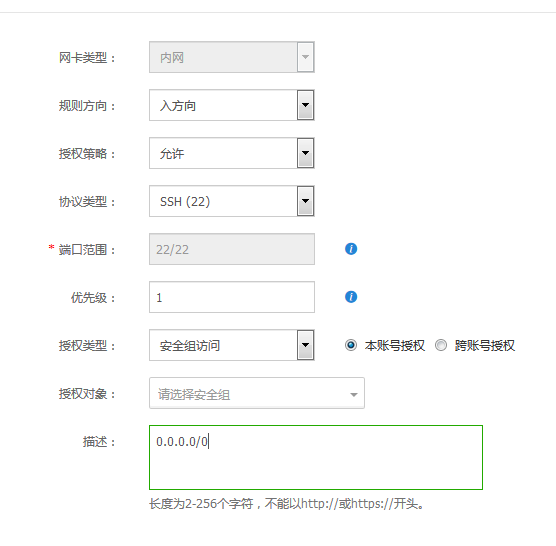The height and width of the screenshot is (546, 556).
Task: Open the 规则方向 dropdown showing 入方向
Action: [x=232, y=105]
